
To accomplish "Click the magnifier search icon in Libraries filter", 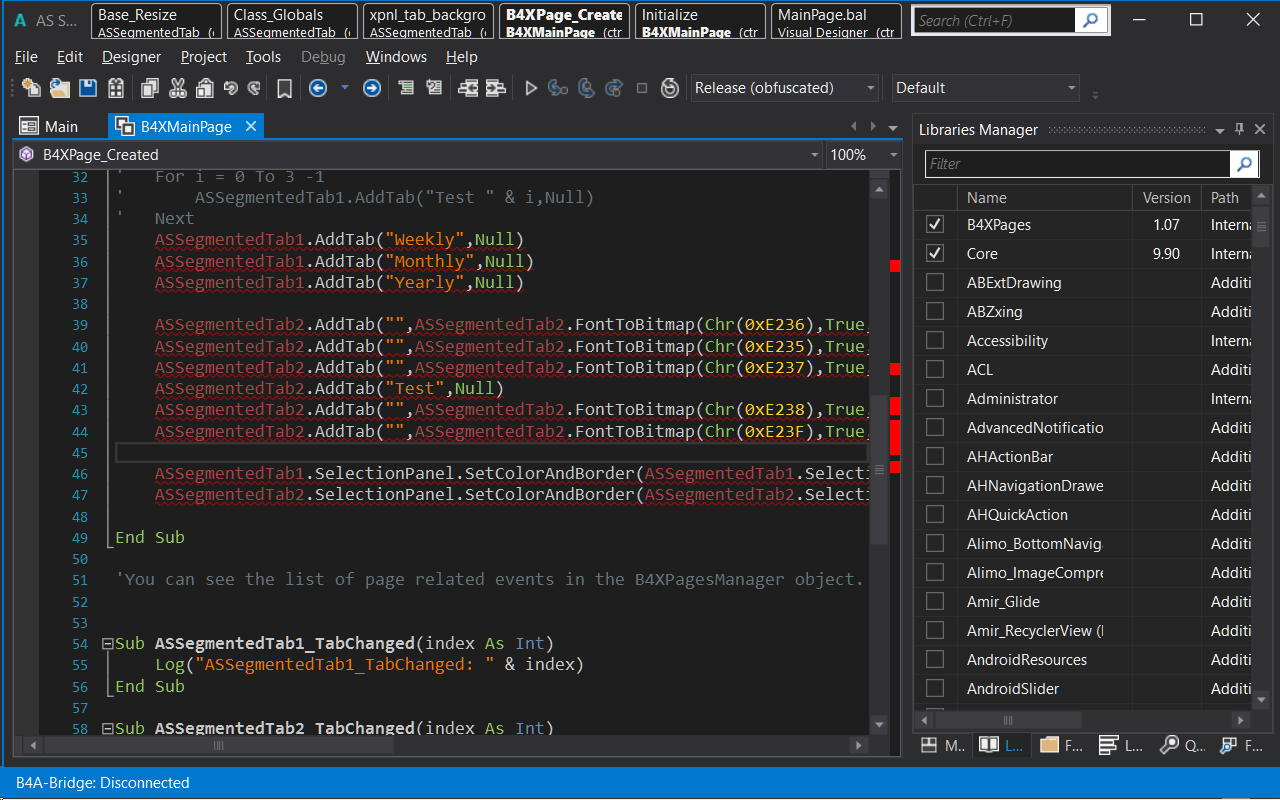I will [1244, 164].
